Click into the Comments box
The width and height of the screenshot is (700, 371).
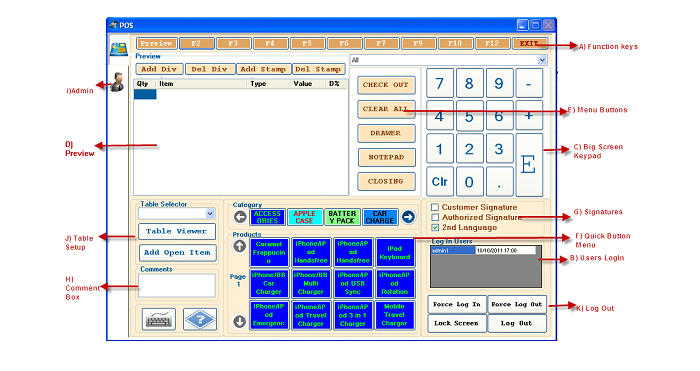[x=177, y=286]
